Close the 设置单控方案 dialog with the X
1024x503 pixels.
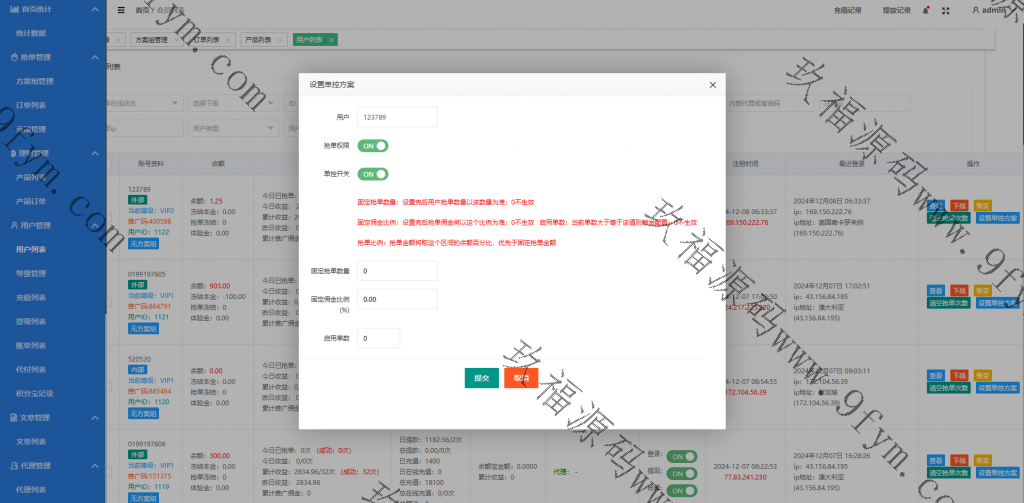click(x=712, y=85)
